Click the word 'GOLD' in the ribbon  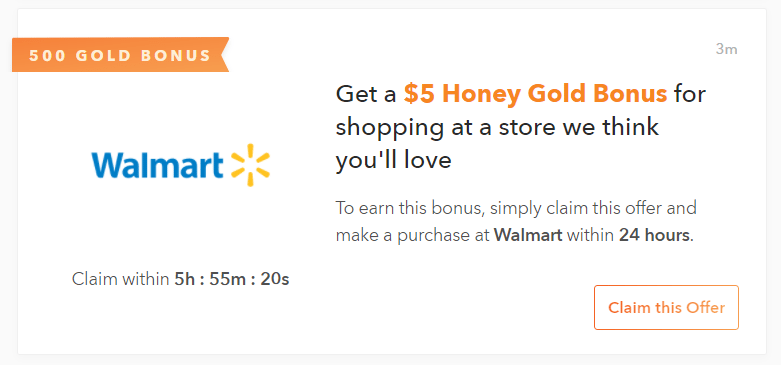105,55
